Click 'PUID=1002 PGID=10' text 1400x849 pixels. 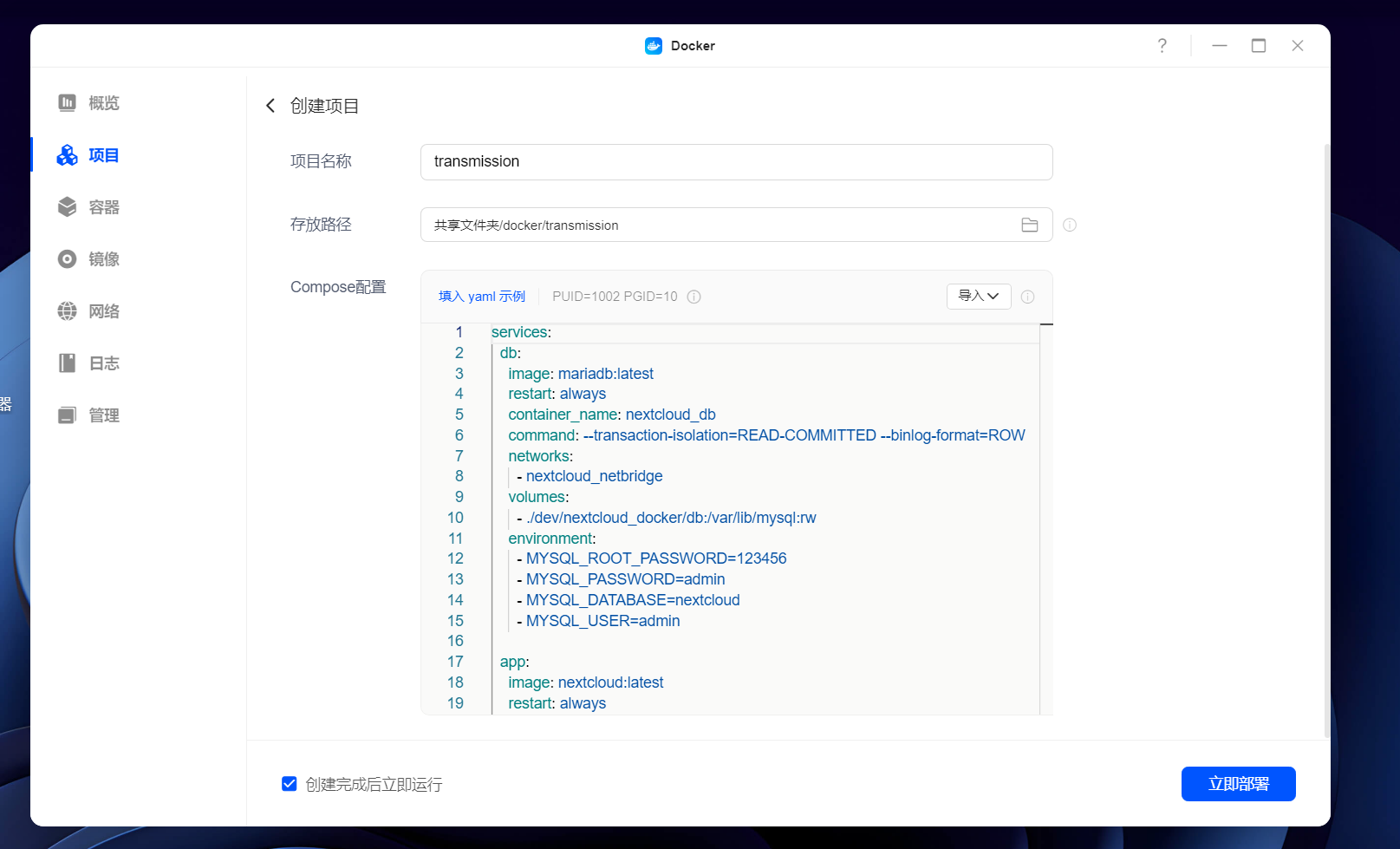click(615, 297)
